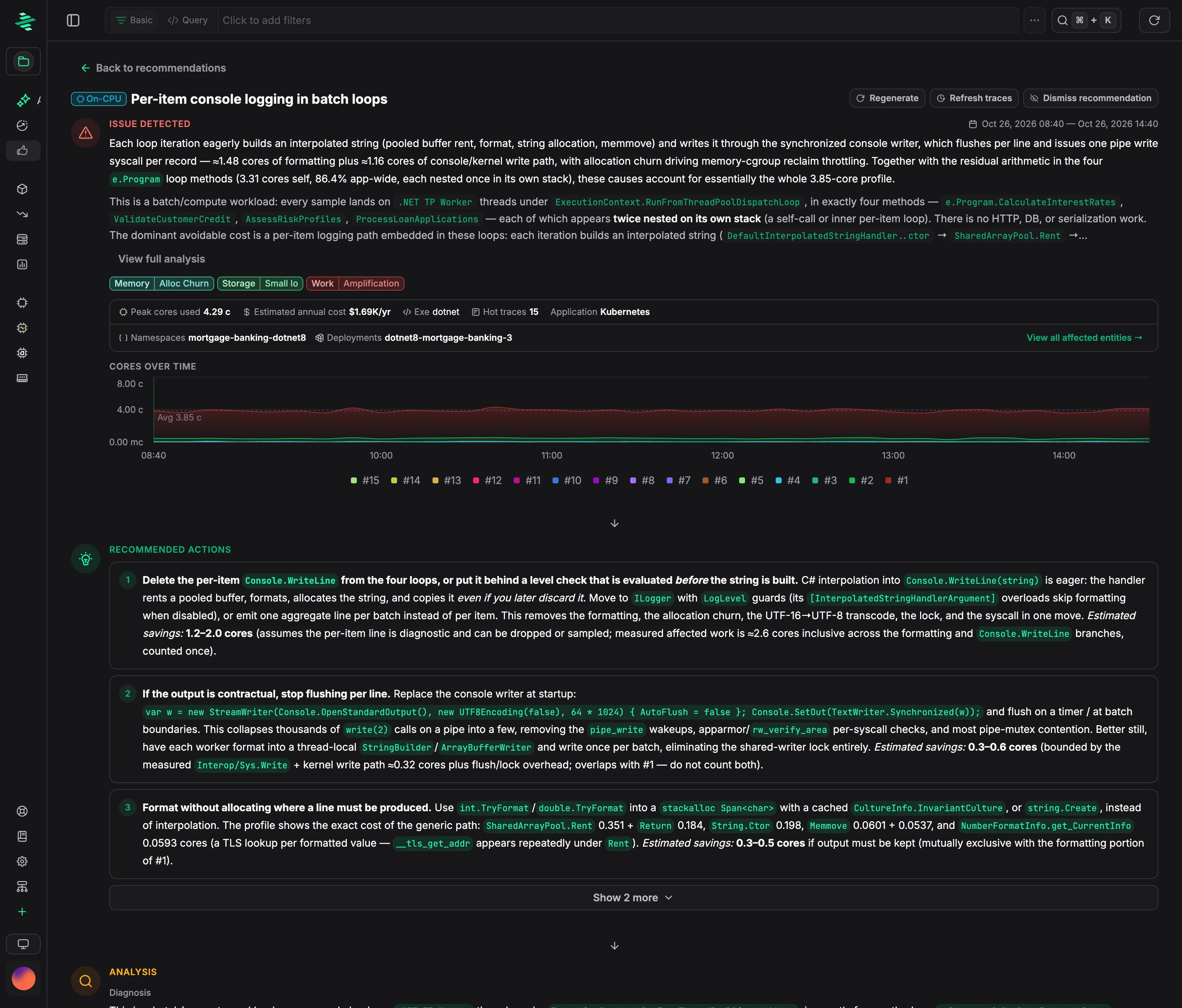Click the CPU chip with pulse icon
The width and height of the screenshot is (1182, 1008).
(22, 328)
